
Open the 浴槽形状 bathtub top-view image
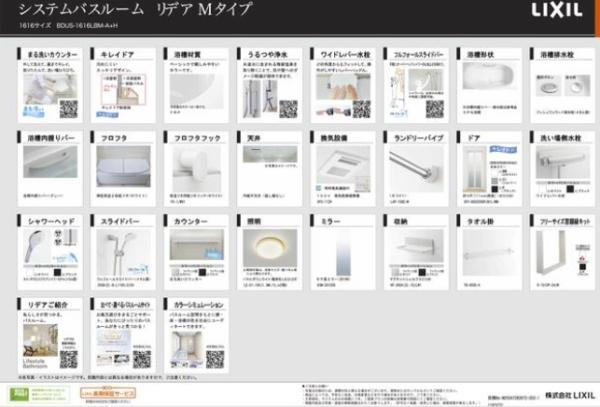pos(490,77)
